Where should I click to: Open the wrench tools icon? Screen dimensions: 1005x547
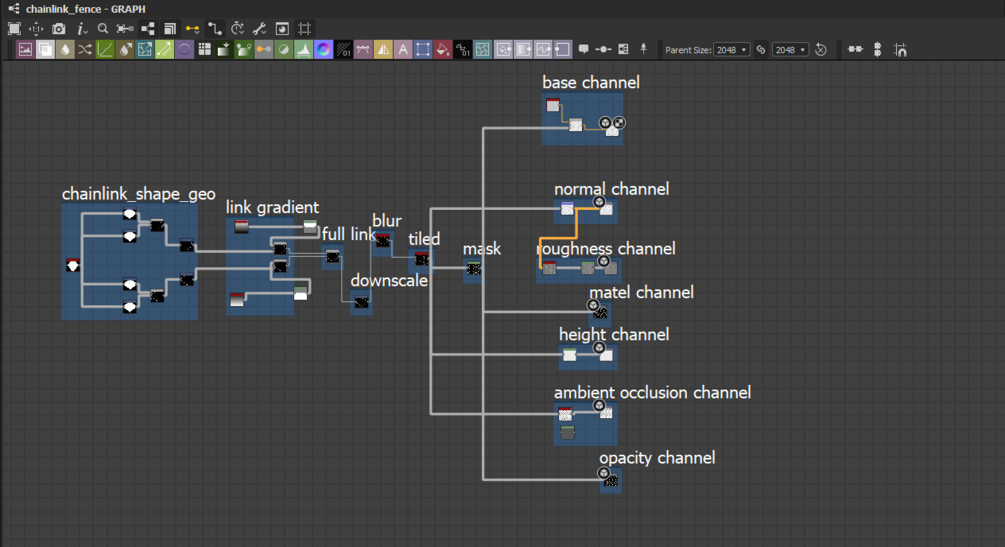[x=260, y=29]
